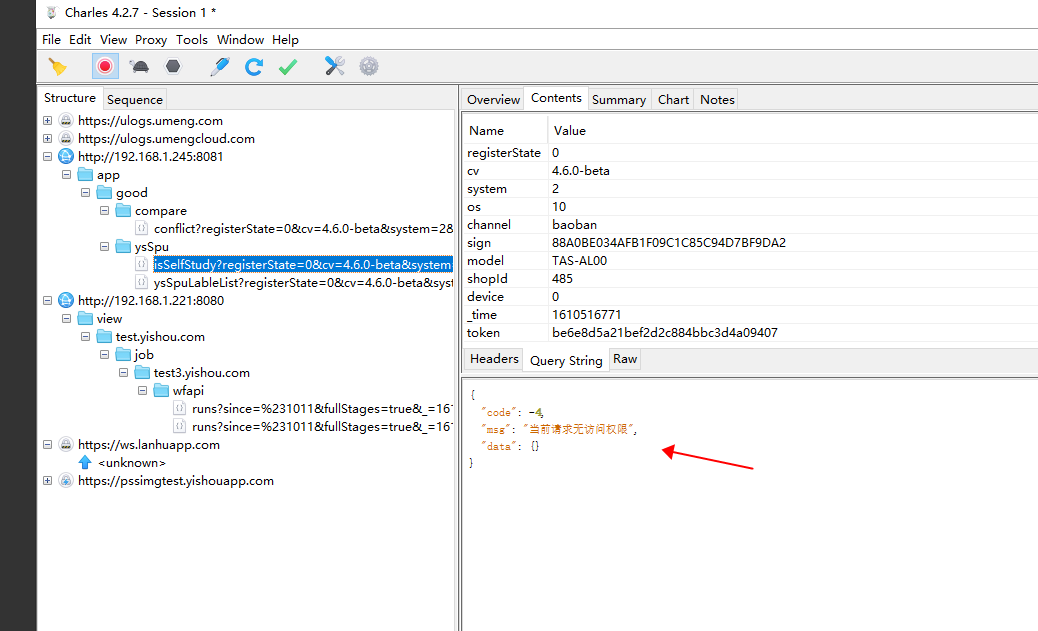Toggle the turtle Throttling icon
Viewport: 1038px width, 631px height.
pyautogui.click(x=139, y=67)
